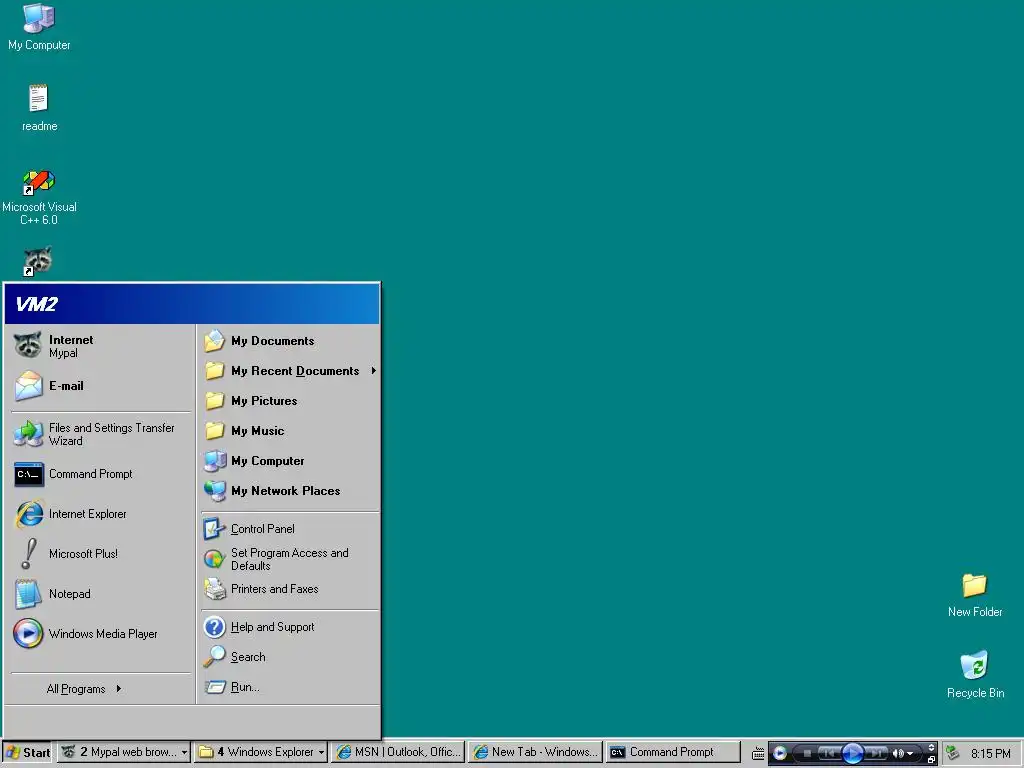Skip to previous track in media toolbar

point(829,754)
